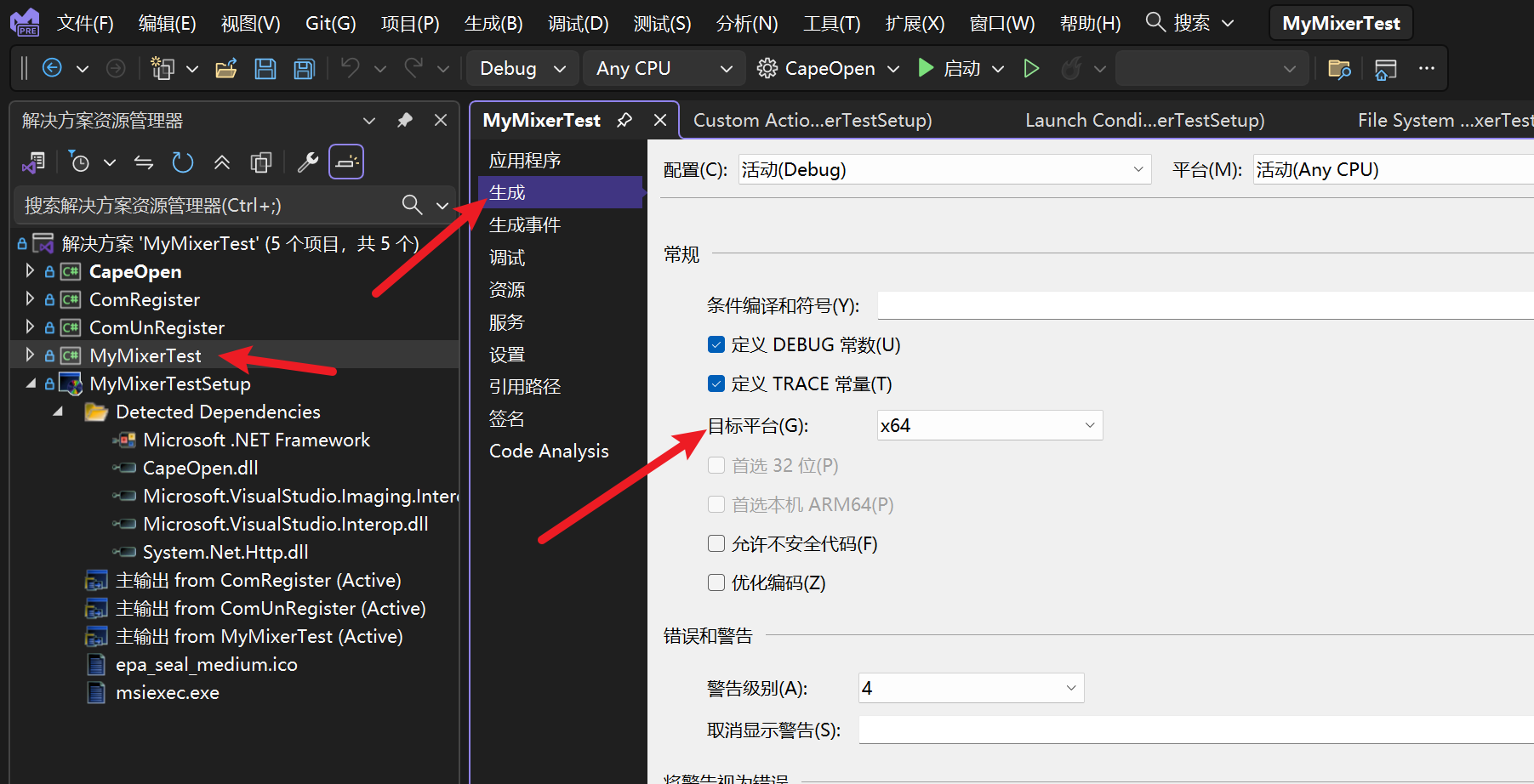The width and height of the screenshot is (1534, 784).
Task: Select the CapeOpen.dll dependency item
Action: [x=201, y=468]
